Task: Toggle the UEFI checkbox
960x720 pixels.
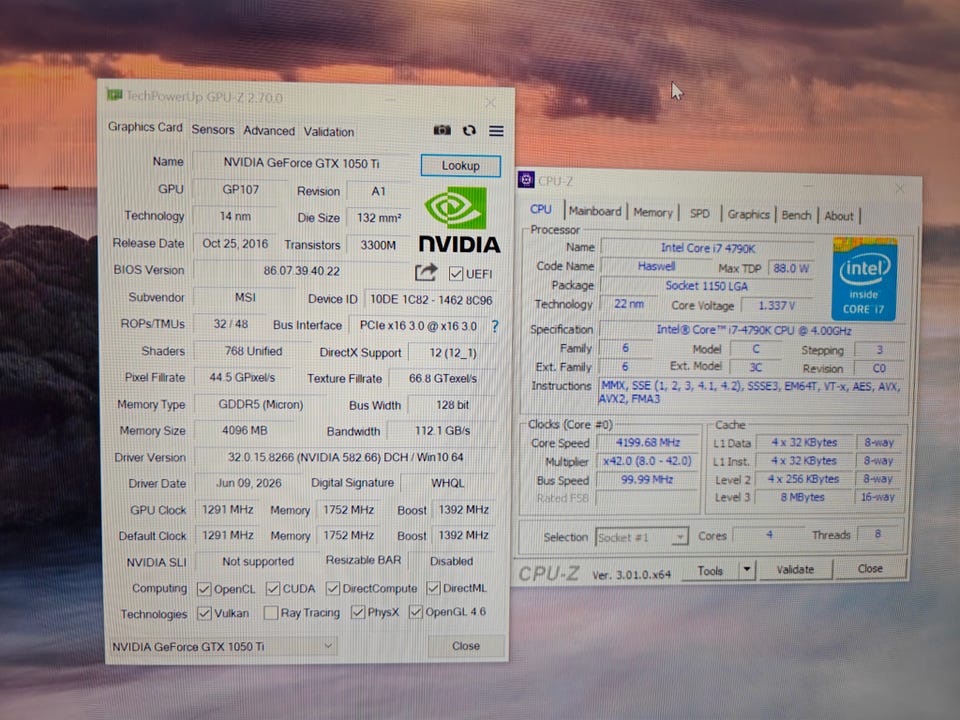Action: click(x=455, y=274)
